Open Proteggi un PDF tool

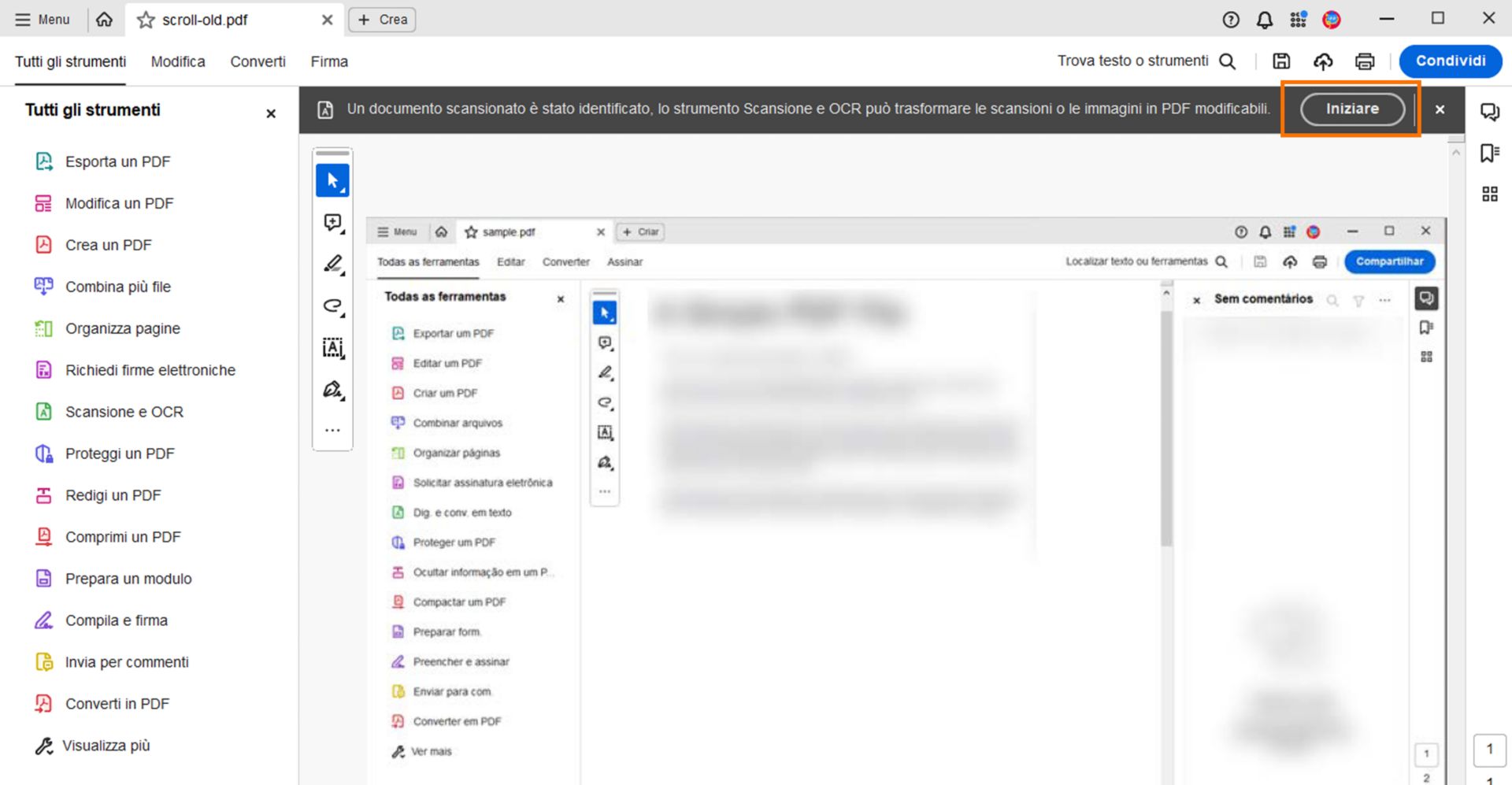pyautogui.click(x=105, y=454)
